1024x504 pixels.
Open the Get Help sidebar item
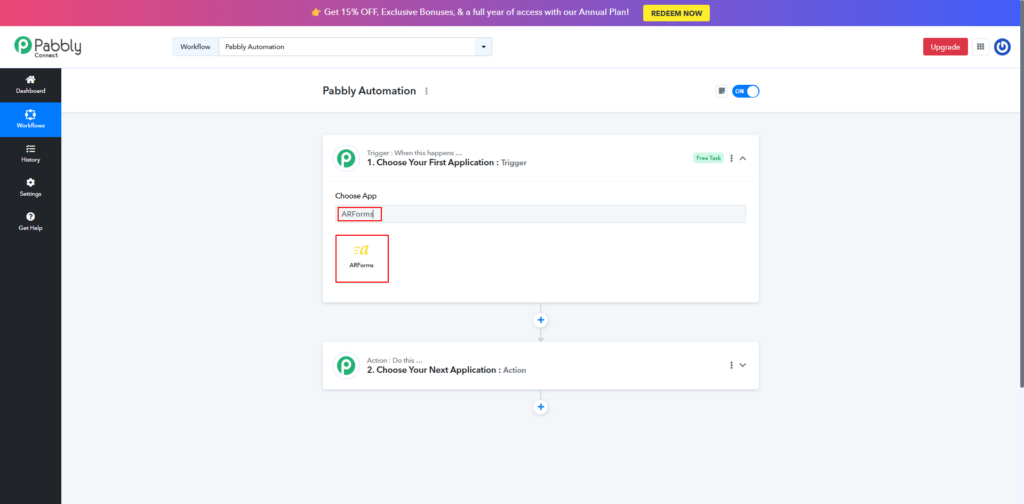tap(31, 222)
